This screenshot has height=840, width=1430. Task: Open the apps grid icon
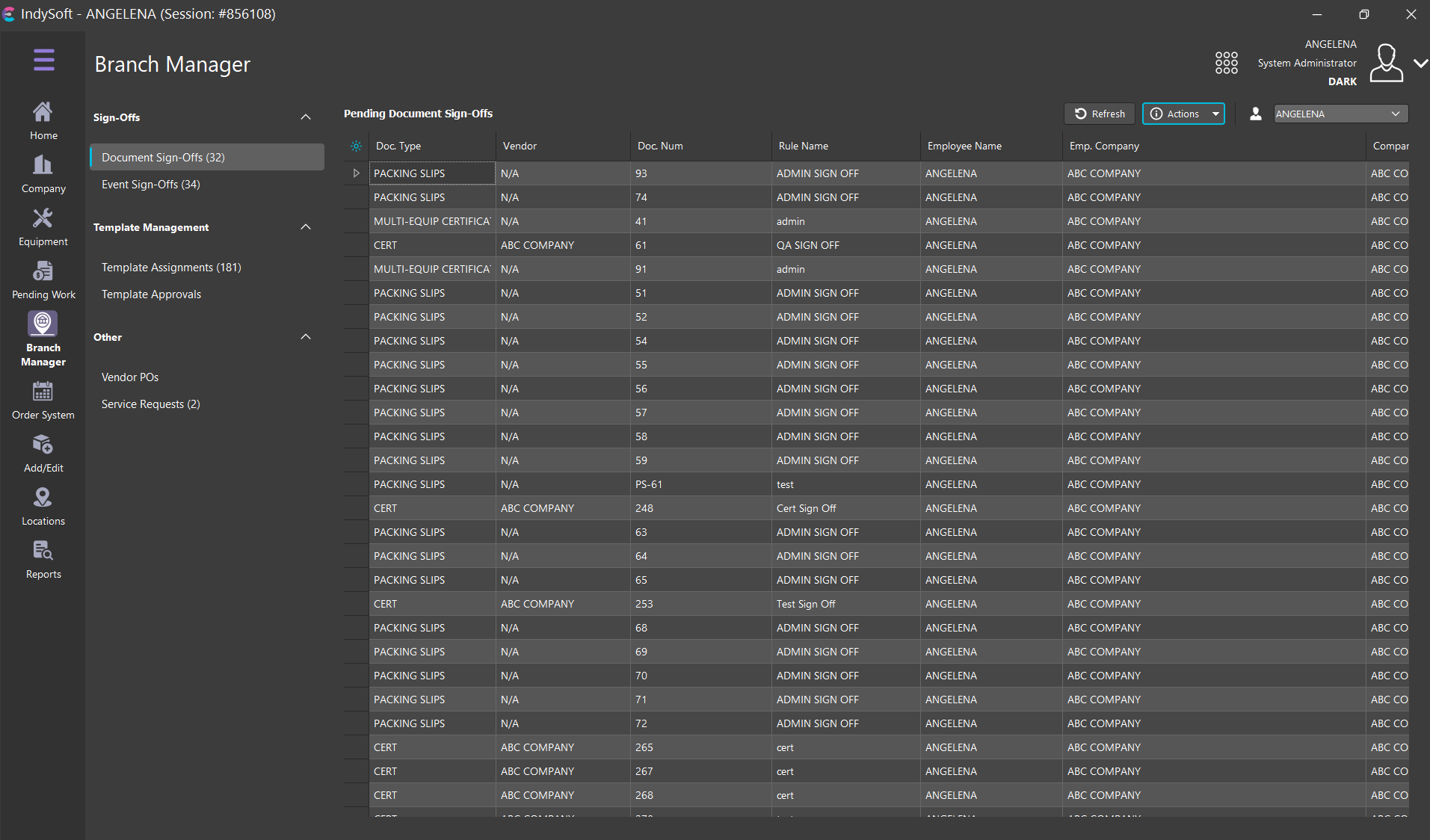pyautogui.click(x=1226, y=63)
